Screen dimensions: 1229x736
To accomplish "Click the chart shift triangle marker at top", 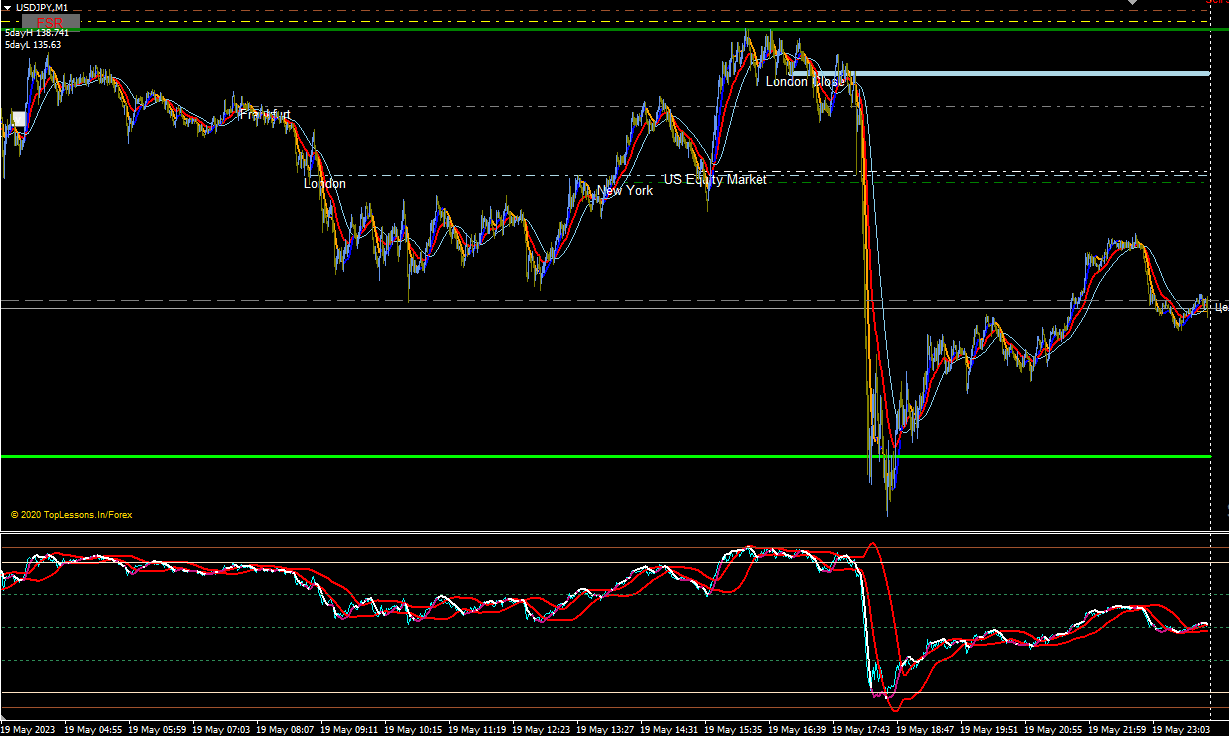I will [1133, 3].
